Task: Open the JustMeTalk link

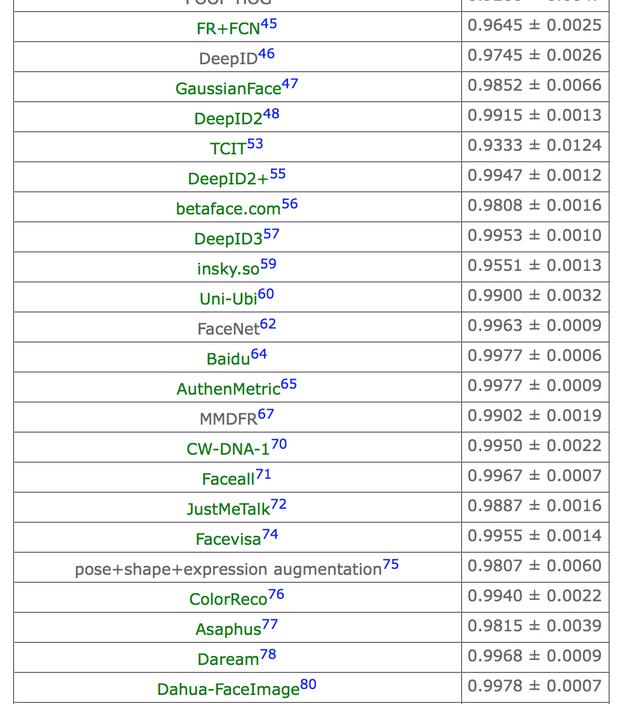Action: point(227,509)
